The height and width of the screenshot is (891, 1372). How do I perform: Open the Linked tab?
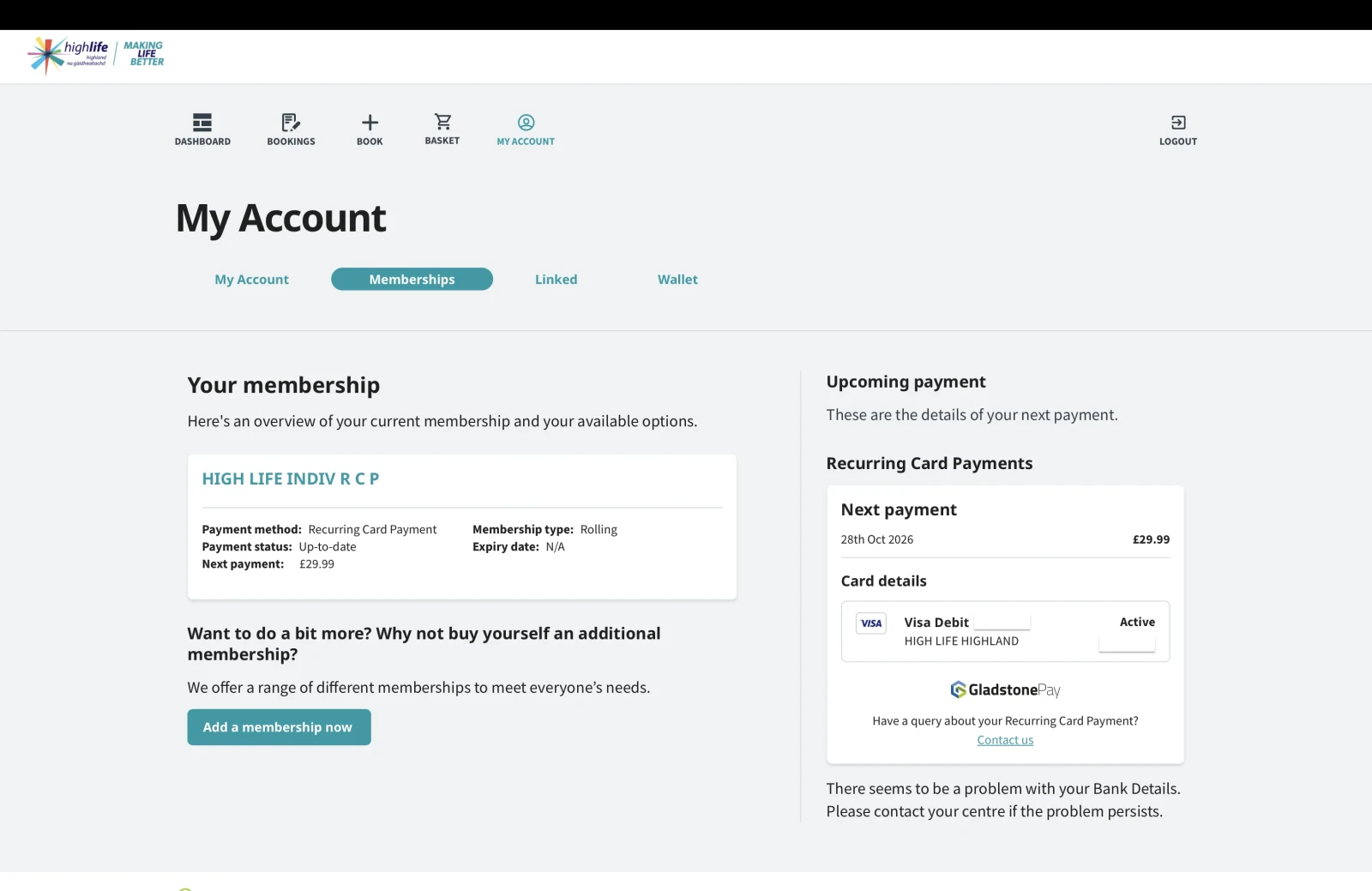pyautogui.click(x=556, y=280)
